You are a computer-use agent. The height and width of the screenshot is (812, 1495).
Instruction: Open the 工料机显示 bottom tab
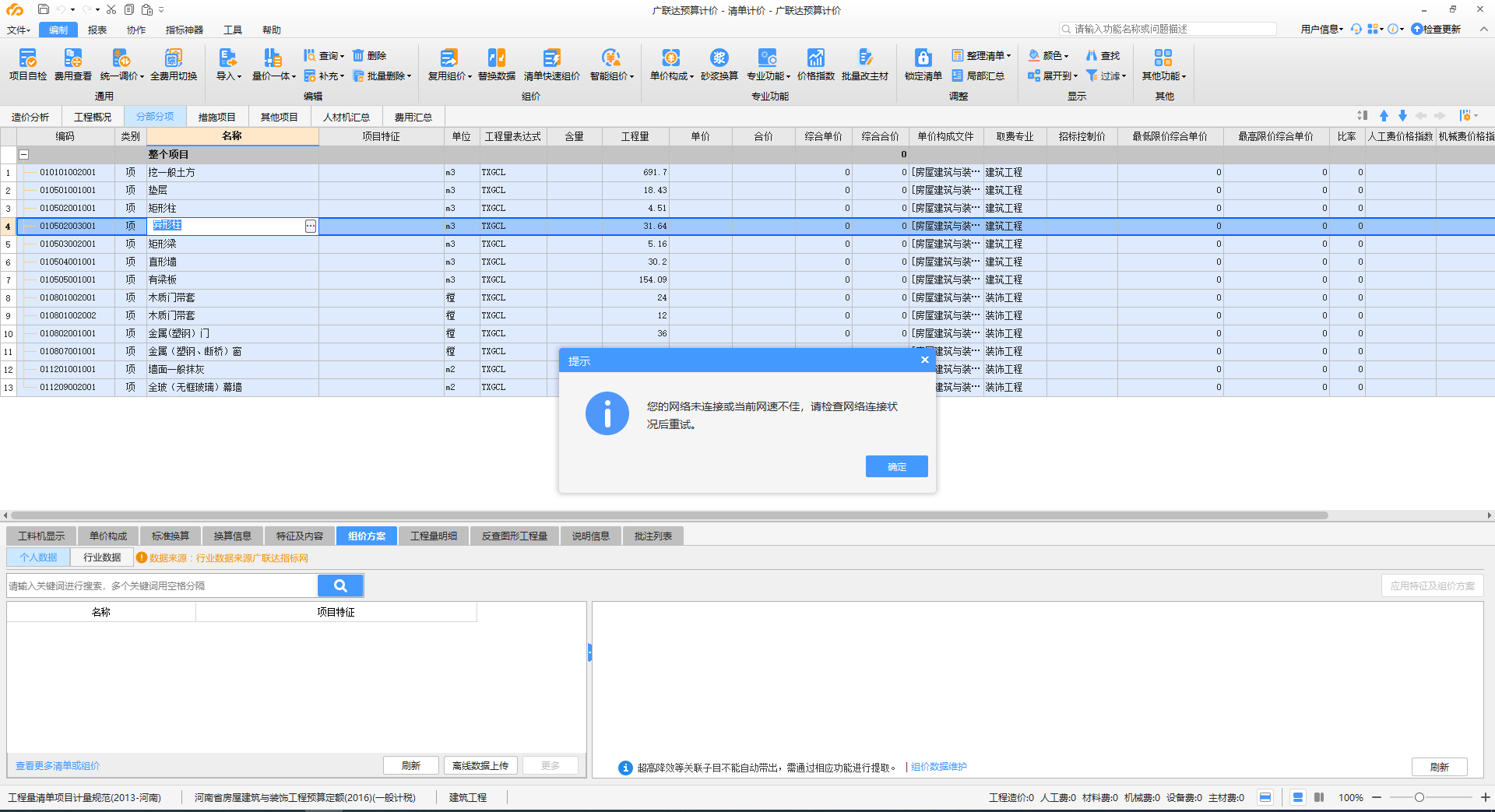click(x=41, y=536)
